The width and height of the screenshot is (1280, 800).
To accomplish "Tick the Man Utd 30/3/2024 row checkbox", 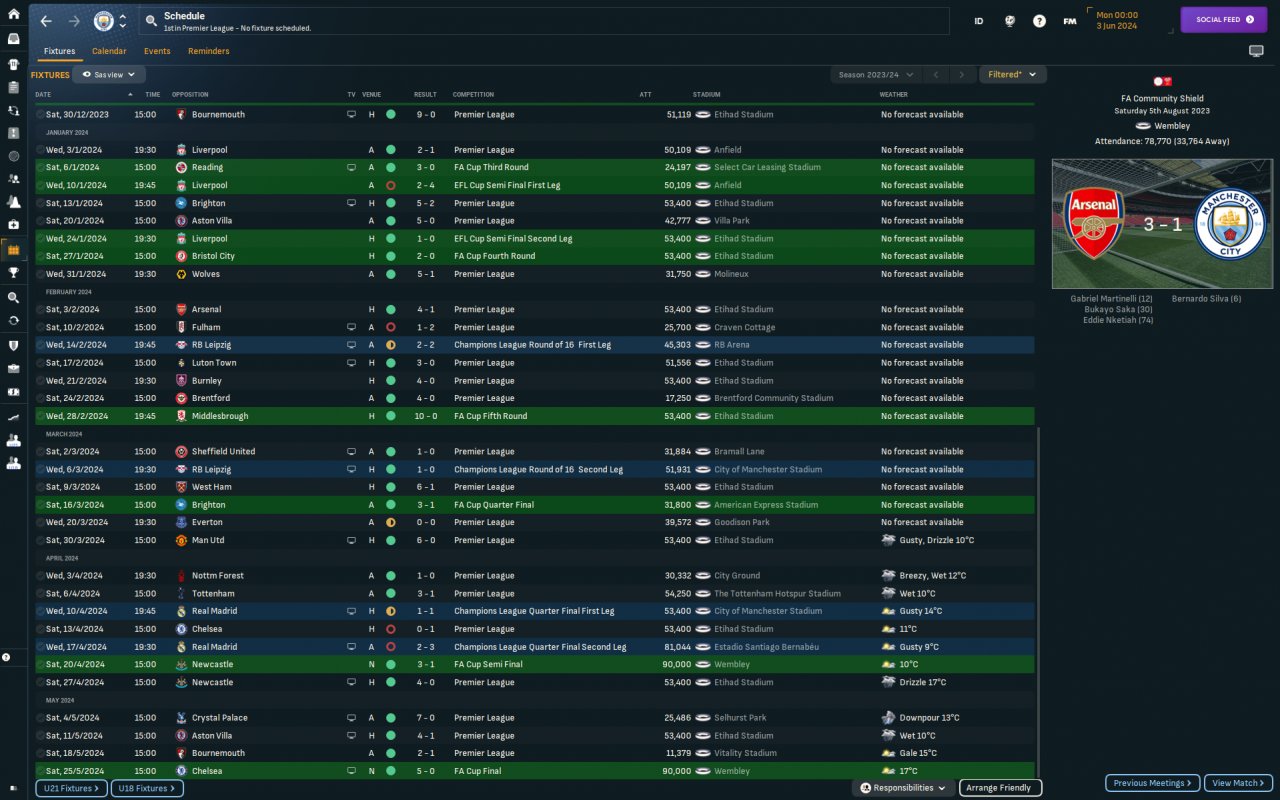I will [x=40, y=541].
